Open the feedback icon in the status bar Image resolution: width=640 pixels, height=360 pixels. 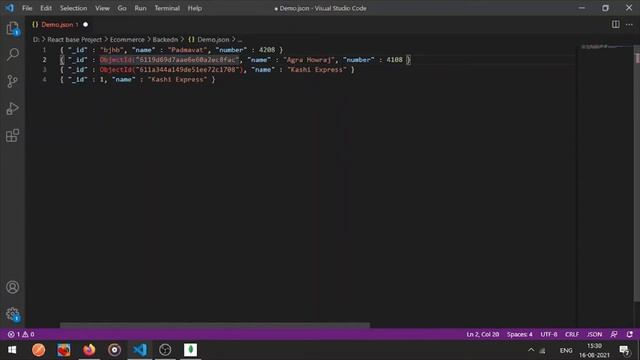(614, 334)
